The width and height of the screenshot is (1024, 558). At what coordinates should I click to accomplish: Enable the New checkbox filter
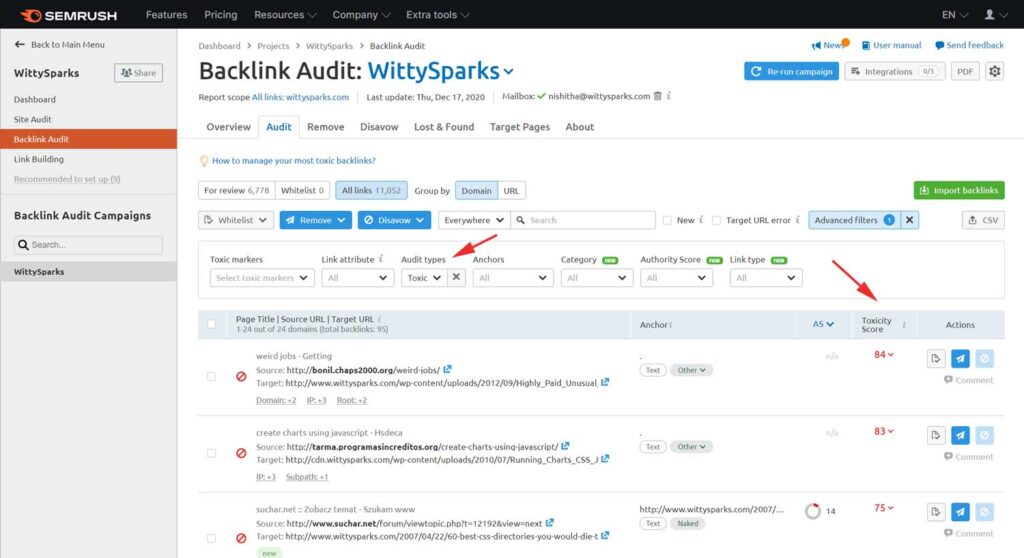coord(667,220)
